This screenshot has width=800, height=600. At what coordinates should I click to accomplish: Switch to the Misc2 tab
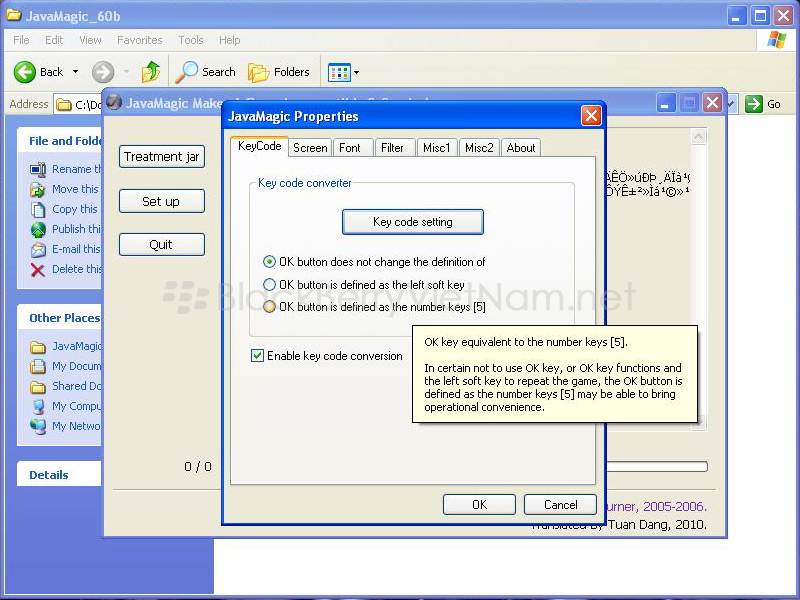click(x=479, y=148)
